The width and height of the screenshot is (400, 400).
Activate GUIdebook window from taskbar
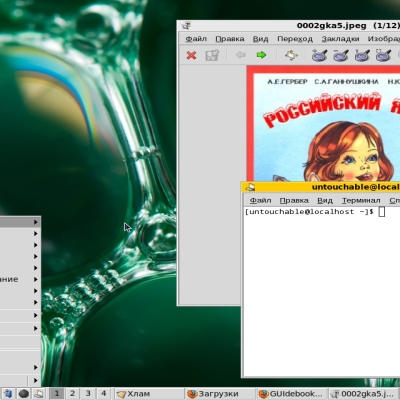[291, 394]
